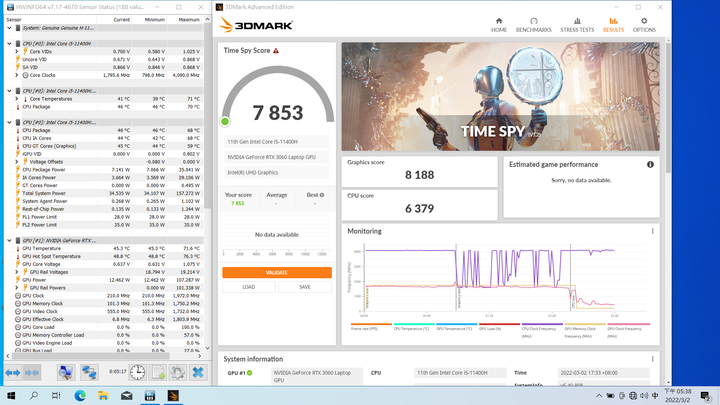This screenshot has width=720, height=405.
Task: Toggle GPU Load (%) legend in Monitoring
Action: 499,329
